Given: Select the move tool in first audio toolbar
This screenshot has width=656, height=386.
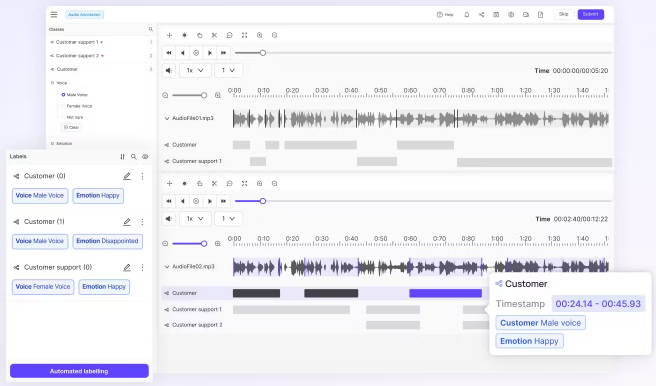Looking at the screenshot, I should pyautogui.click(x=169, y=36).
